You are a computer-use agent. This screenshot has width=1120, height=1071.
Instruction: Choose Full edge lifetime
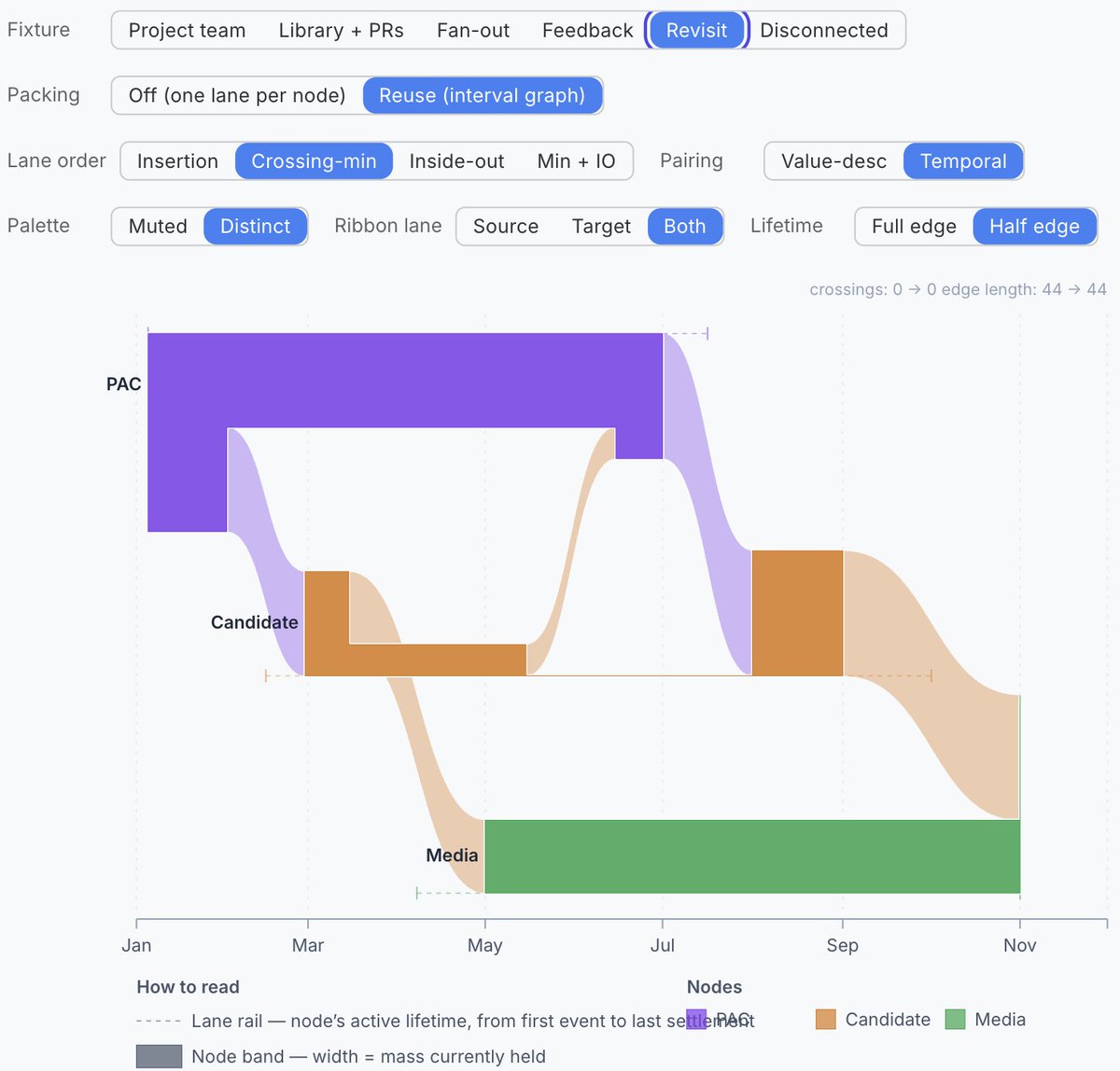[914, 226]
